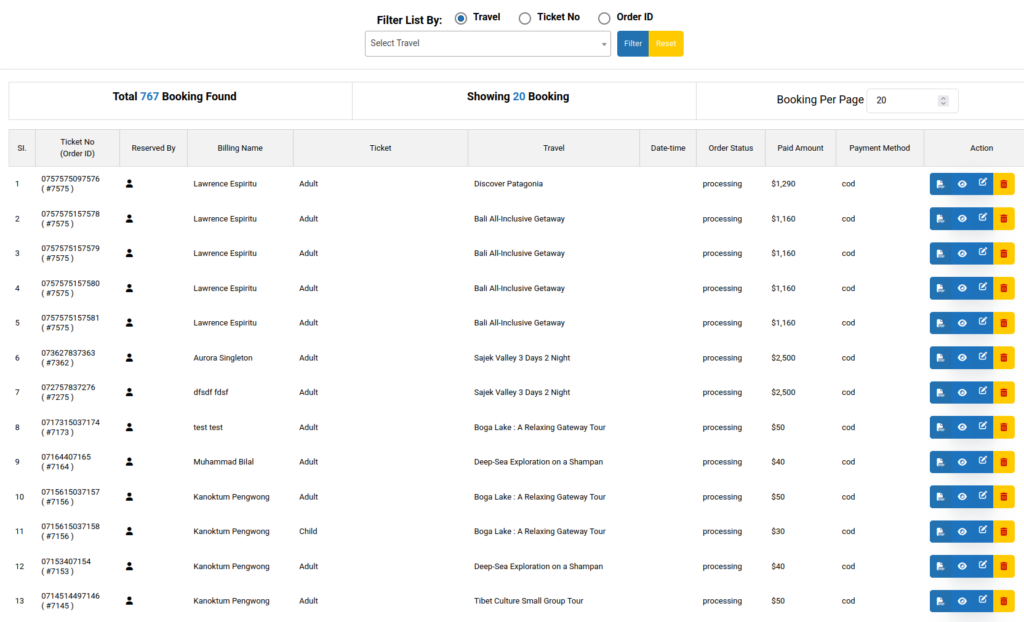The width and height of the screenshot is (1024, 622).
Task: Click the Order Status column header
Action: (x=730, y=148)
